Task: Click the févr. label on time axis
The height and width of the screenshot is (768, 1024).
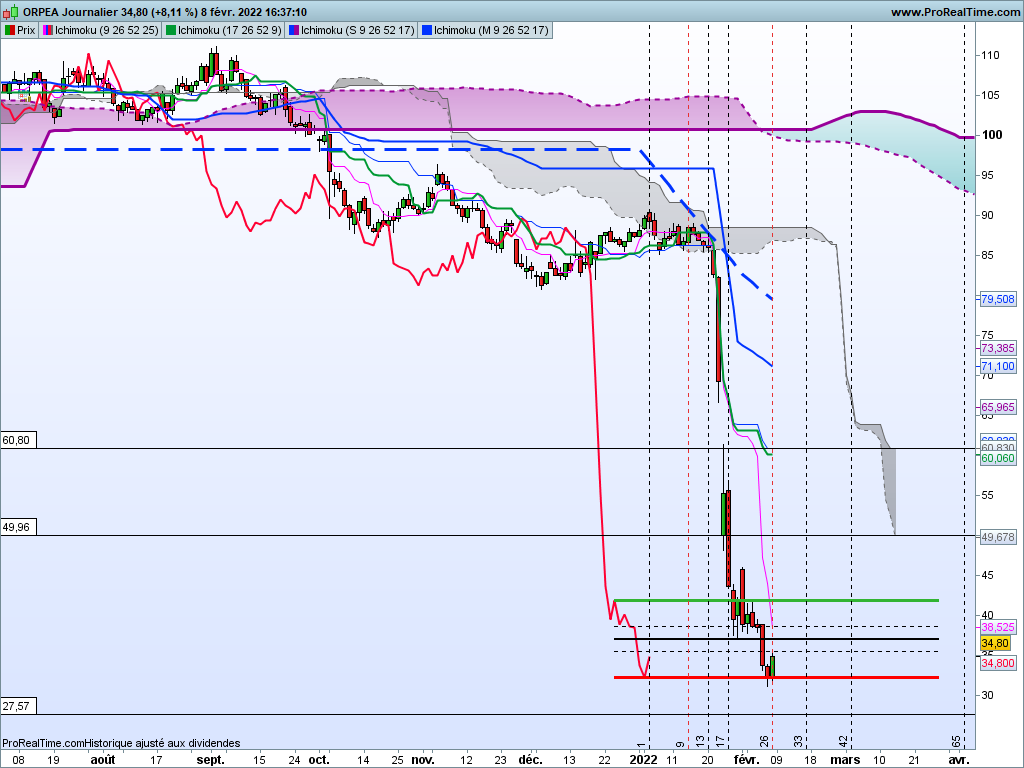Action: (x=746, y=760)
